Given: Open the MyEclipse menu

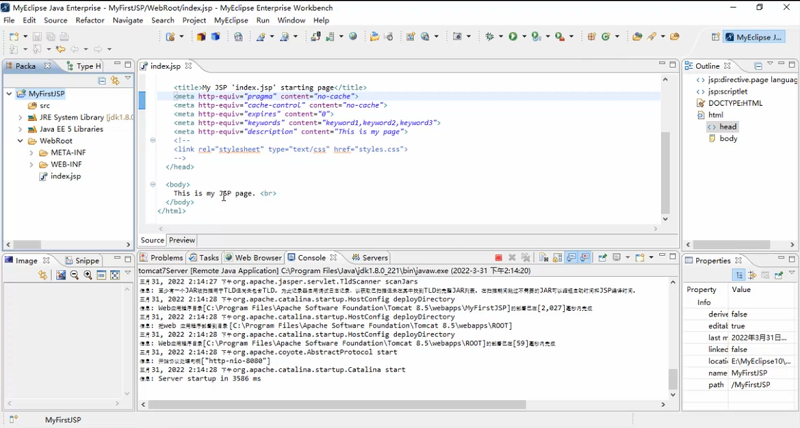Looking at the screenshot, I should (231, 20).
